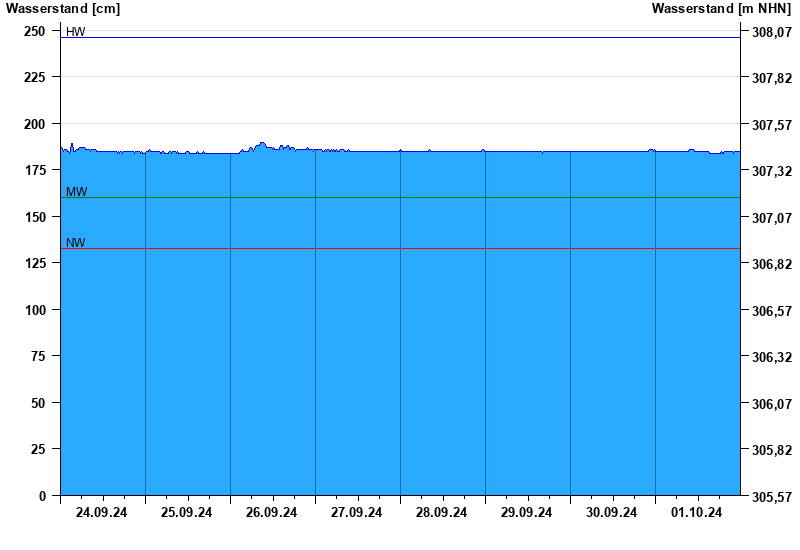The image size is (800, 550).
Task: Click the 307,57 m NHN value
Action: (x=772, y=125)
